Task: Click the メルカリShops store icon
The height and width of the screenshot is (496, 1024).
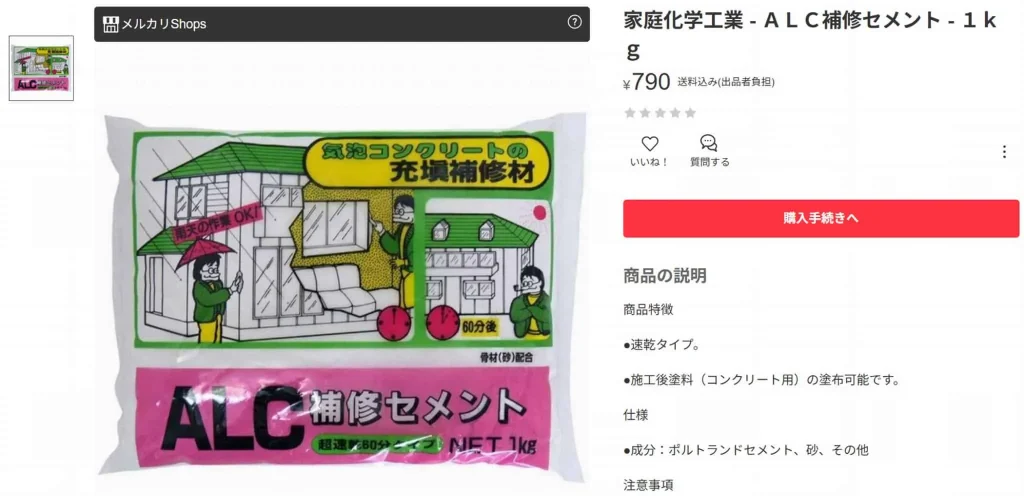Action: coord(111,24)
